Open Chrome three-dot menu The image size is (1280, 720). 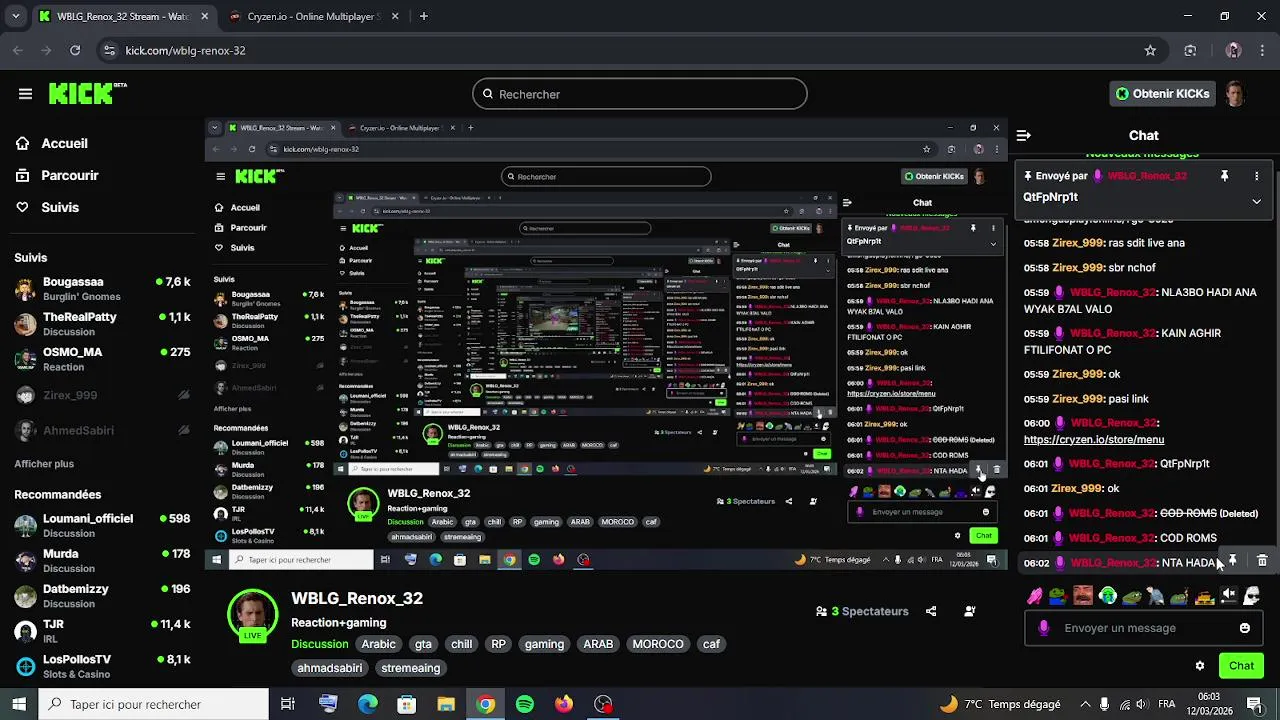coord(1262,50)
